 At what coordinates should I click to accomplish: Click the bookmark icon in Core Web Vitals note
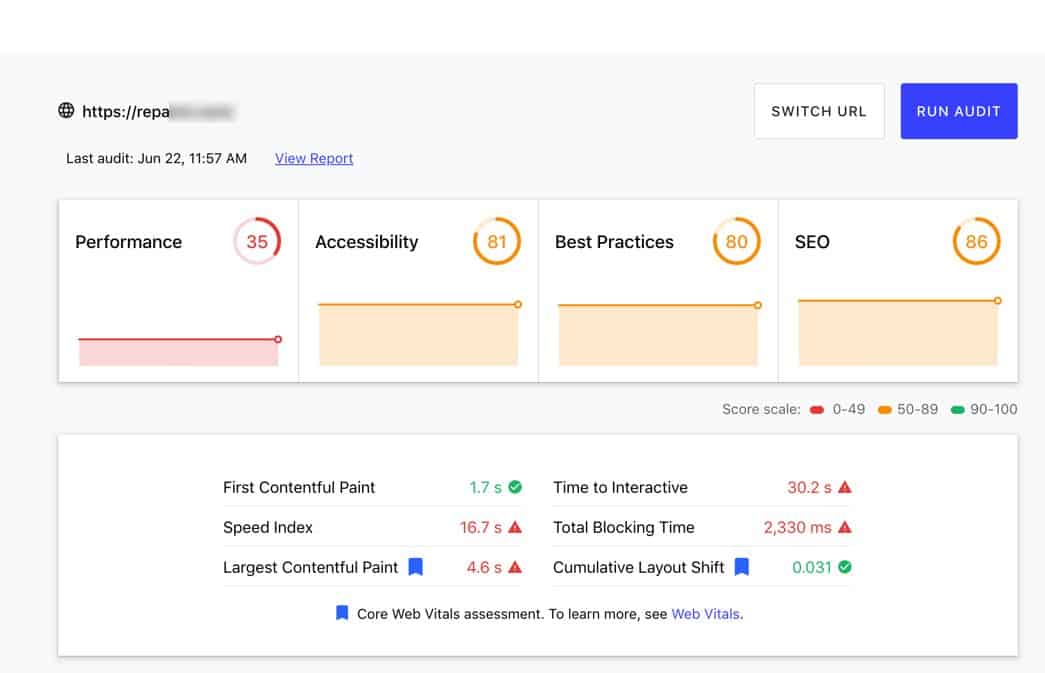342,613
